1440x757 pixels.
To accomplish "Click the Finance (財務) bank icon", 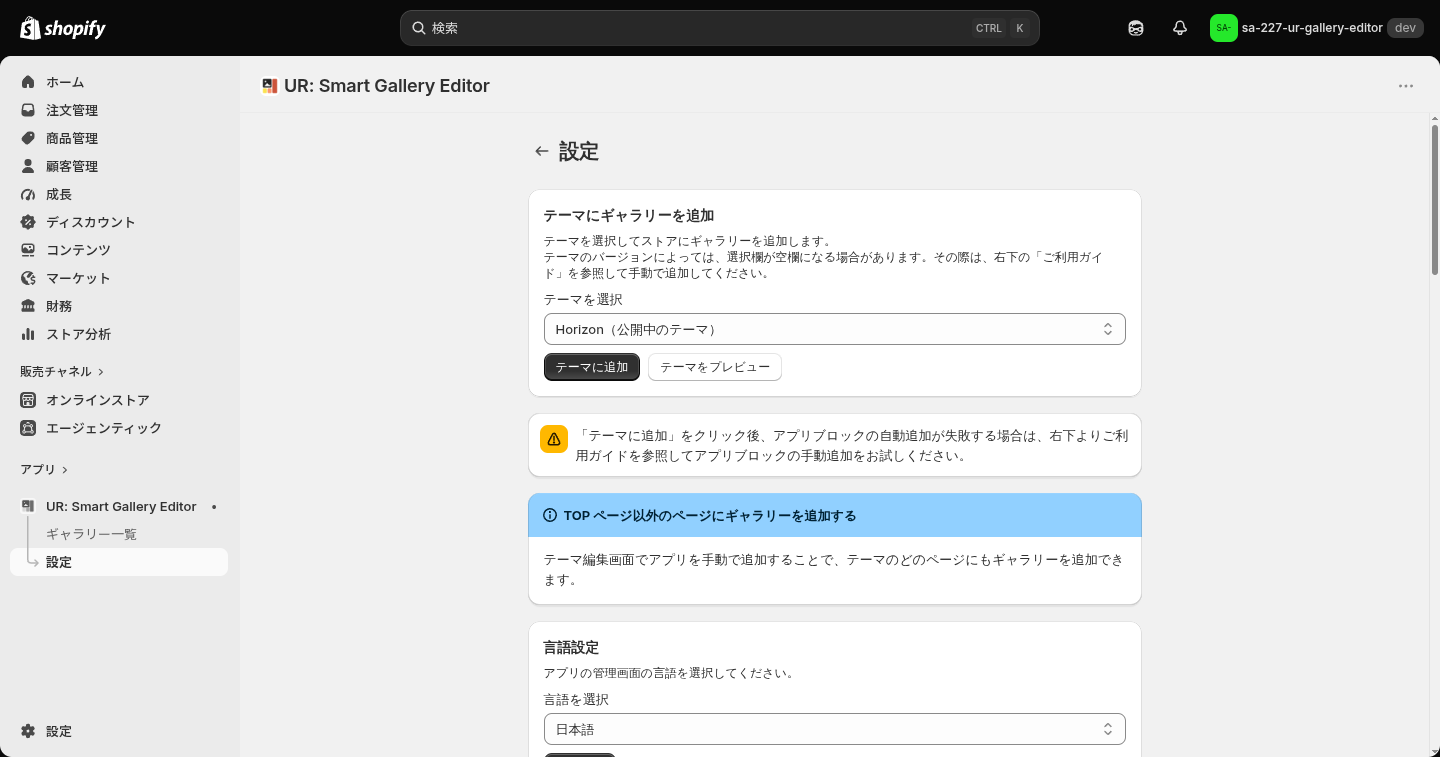I will [x=28, y=306].
